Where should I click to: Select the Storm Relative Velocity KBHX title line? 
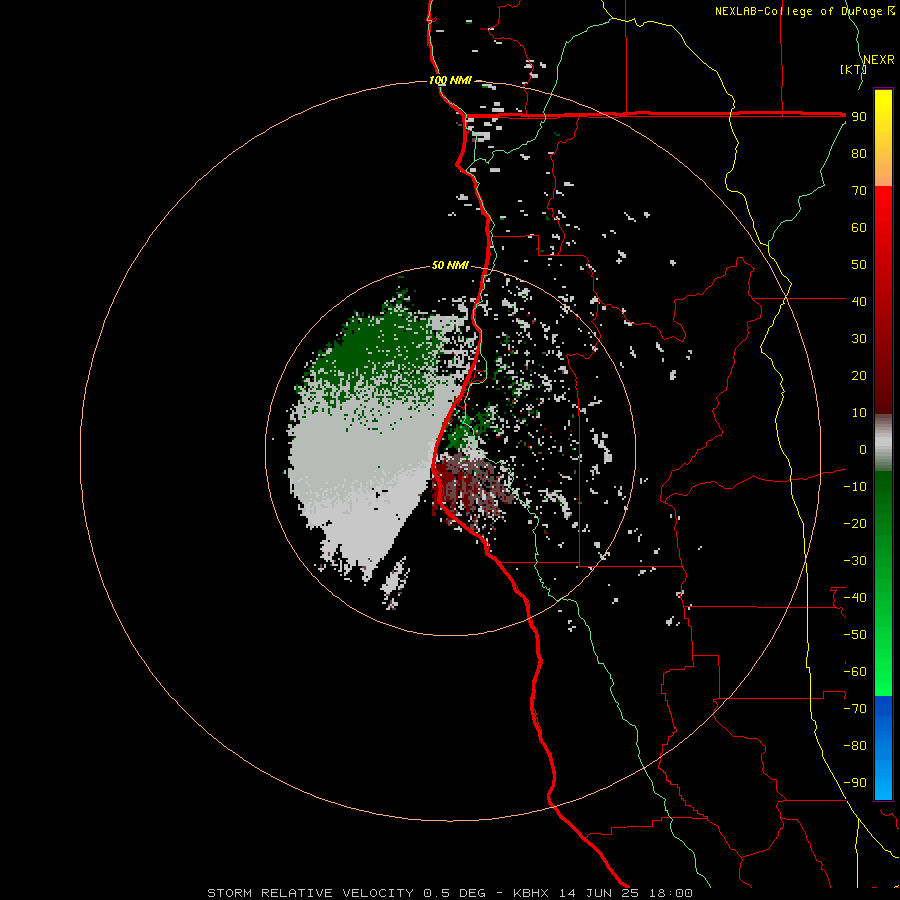[450, 893]
